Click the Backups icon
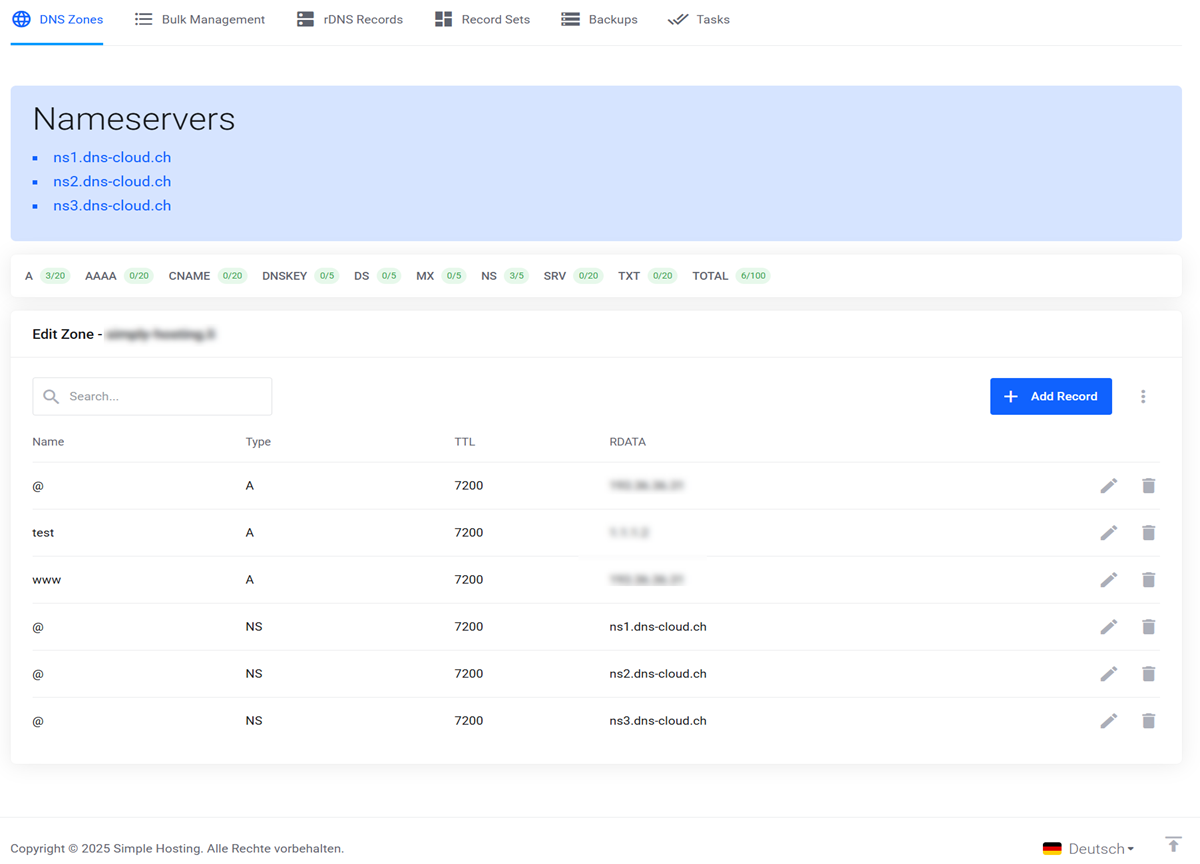This screenshot has height=864, width=1200. coord(570,18)
